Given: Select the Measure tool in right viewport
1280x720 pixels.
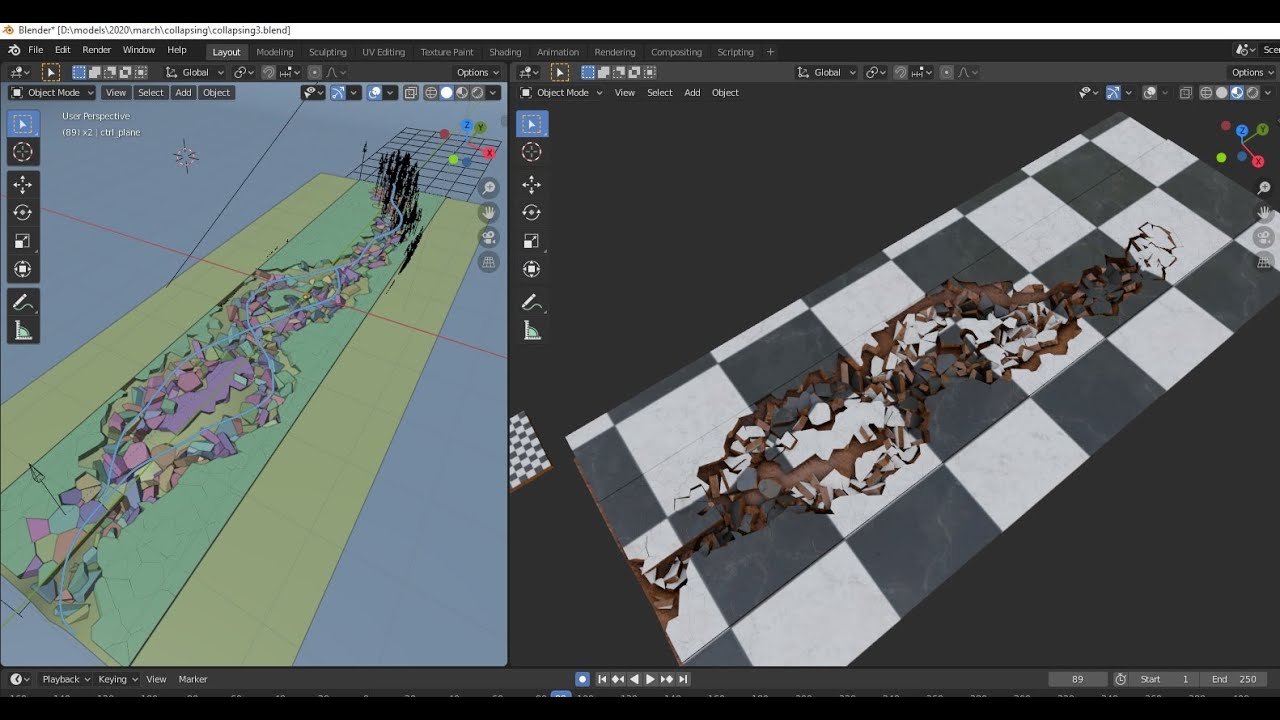Looking at the screenshot, I should tap(532, 330).
